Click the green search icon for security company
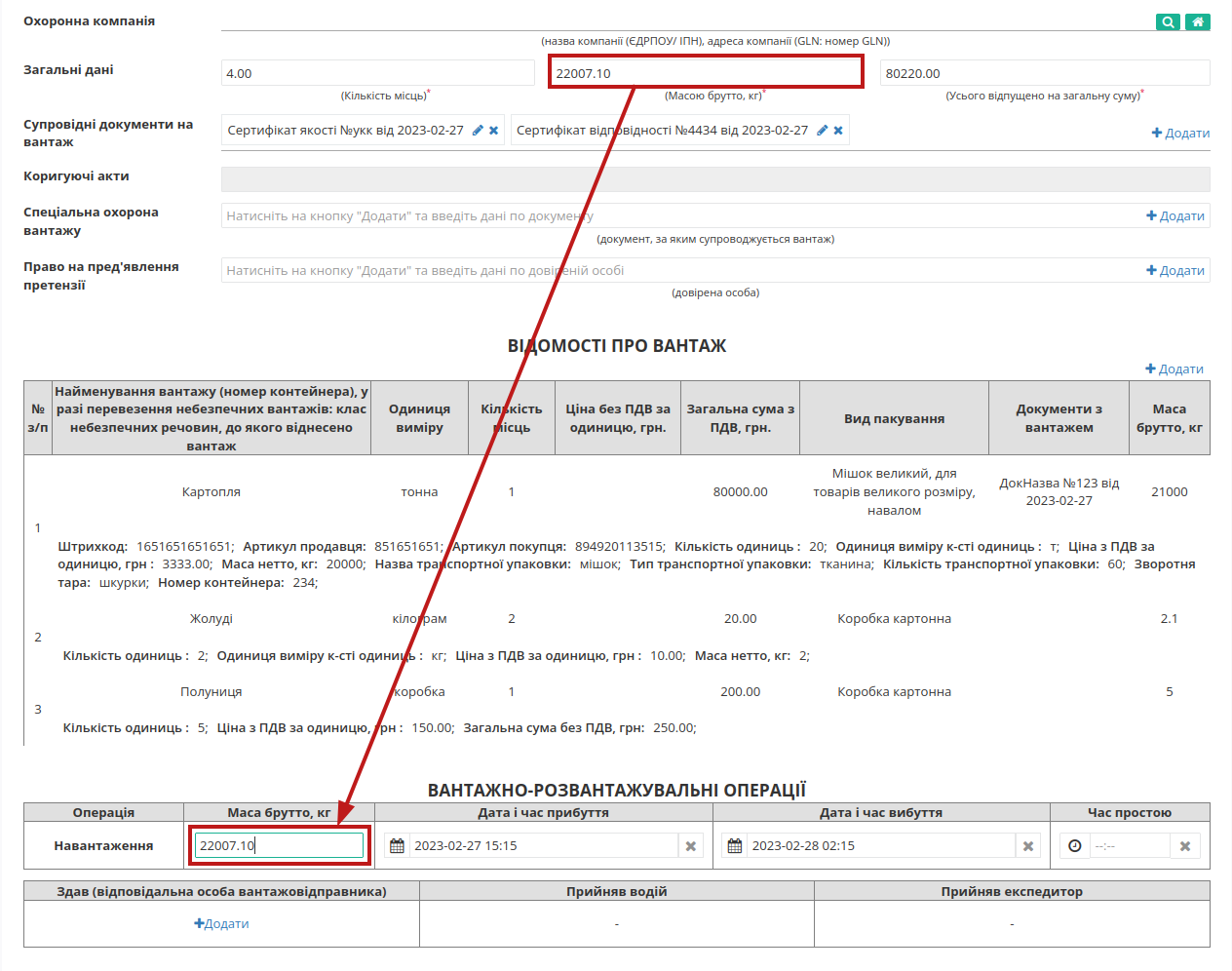This screenshot has width=1232, height=971. click(1168, 21)
